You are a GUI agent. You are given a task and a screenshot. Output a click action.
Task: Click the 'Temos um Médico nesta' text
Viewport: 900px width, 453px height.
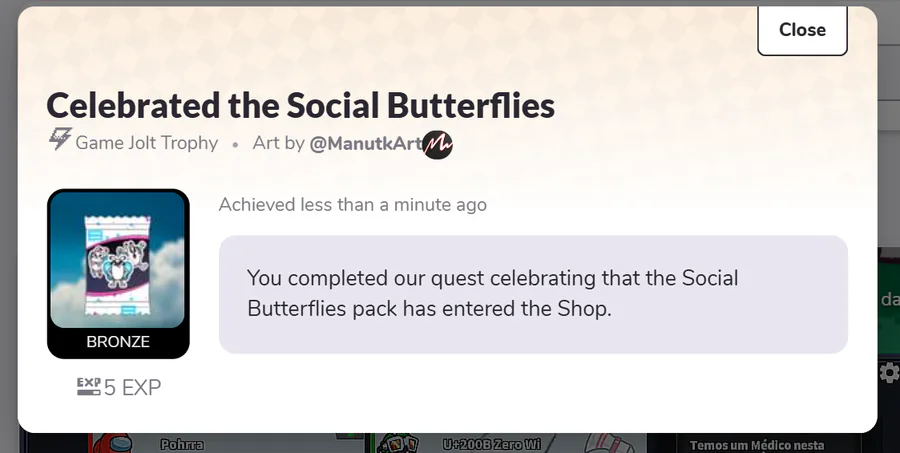[756, 445]
